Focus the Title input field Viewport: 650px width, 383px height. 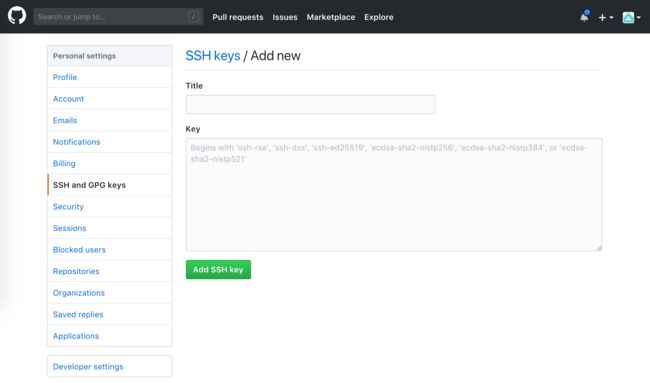310,104
